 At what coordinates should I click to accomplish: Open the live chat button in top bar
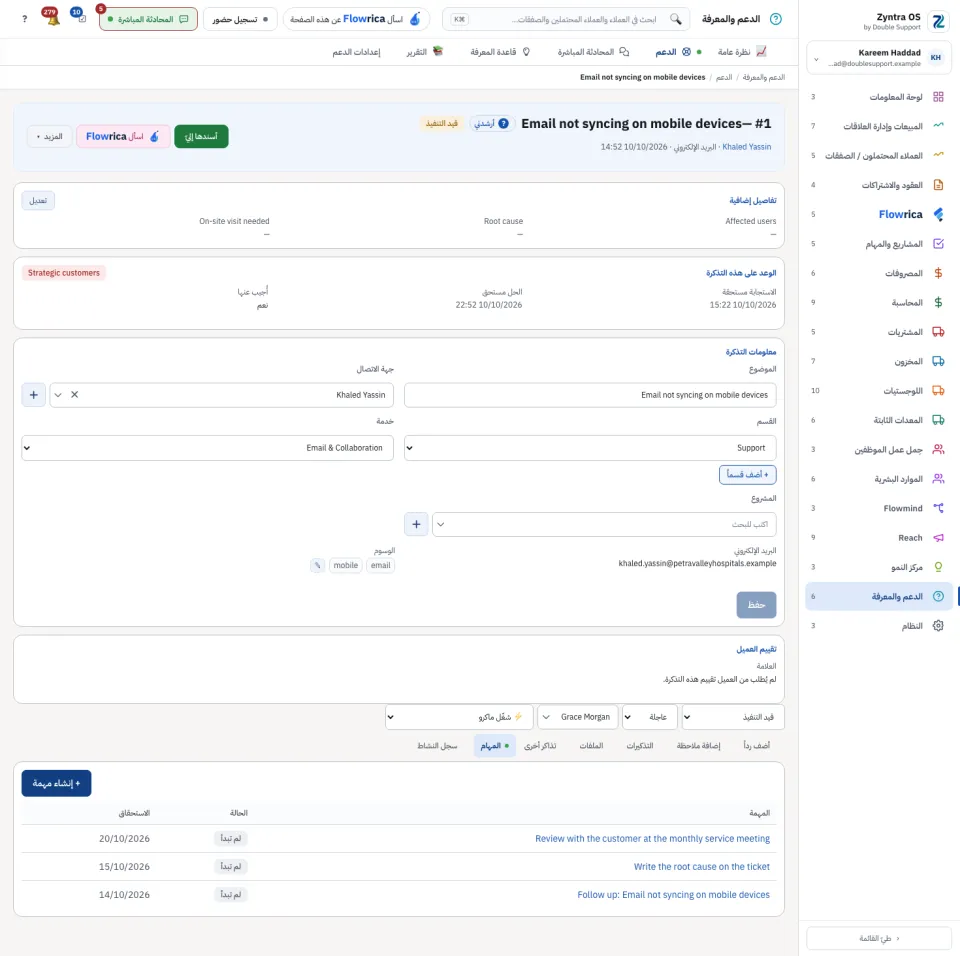(148, 20)
